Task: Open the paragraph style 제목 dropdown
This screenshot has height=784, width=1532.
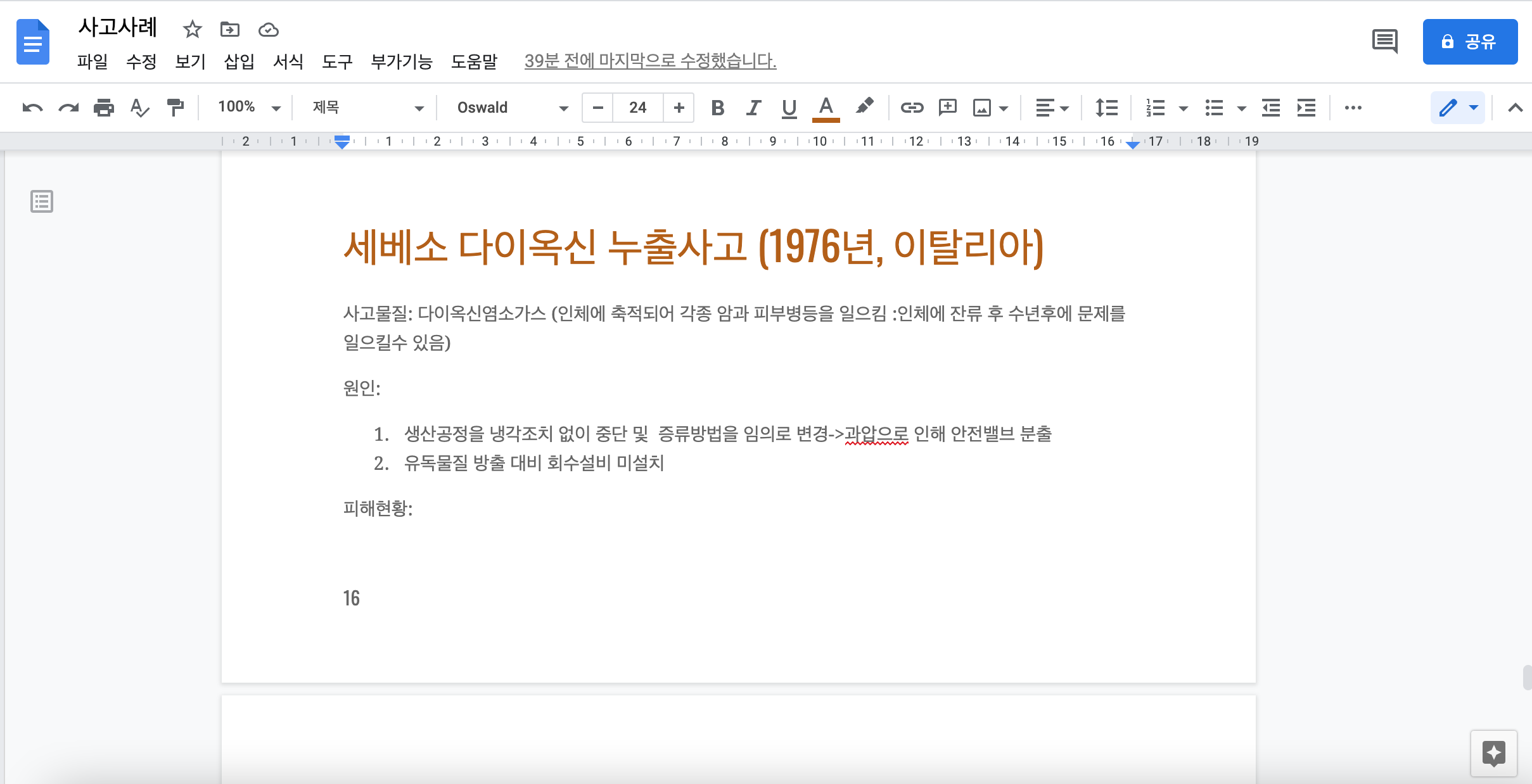Action: pyautogui.click(x=367, y=108)
